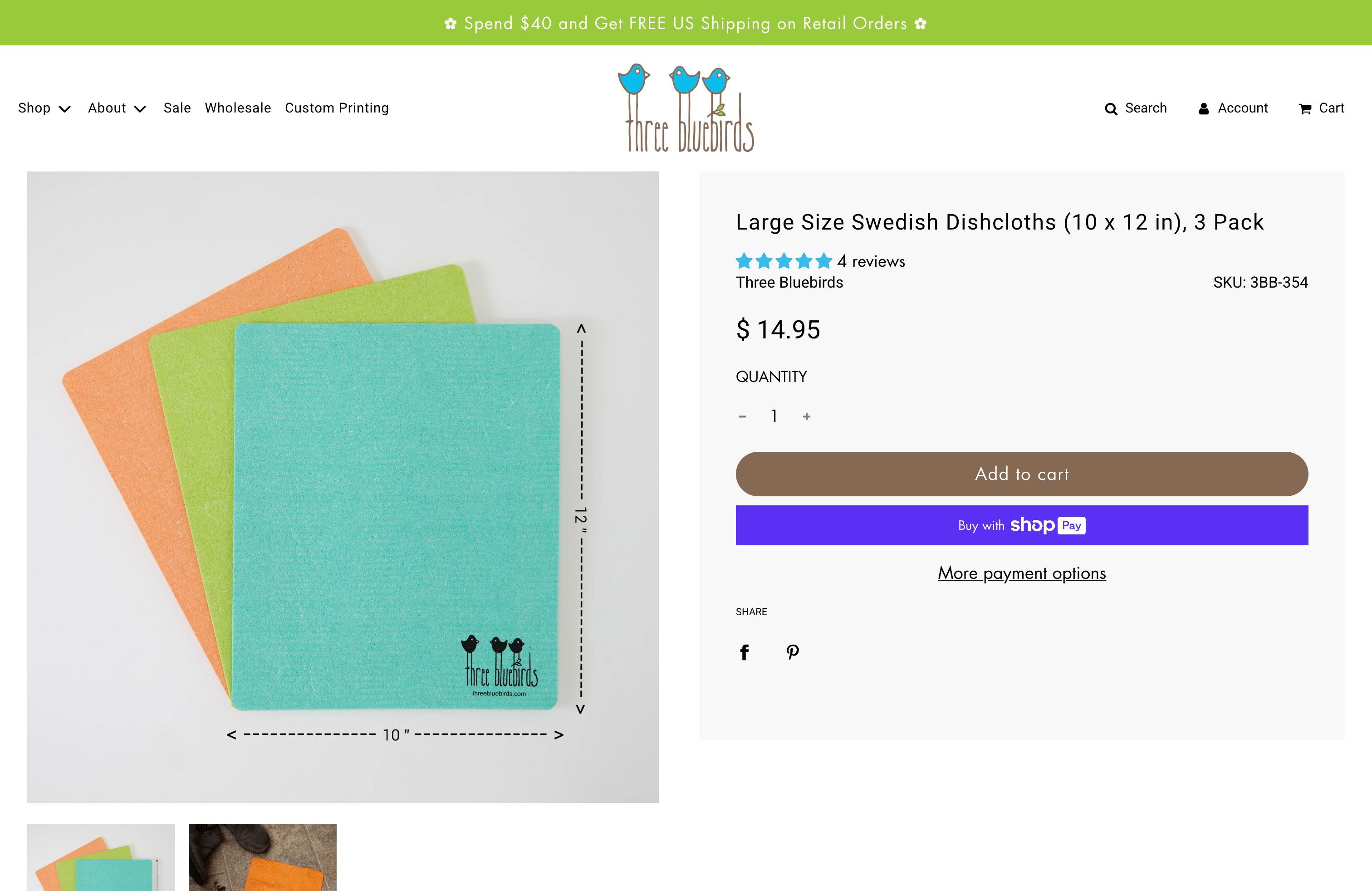Open More payment options

click(1021, 573)
